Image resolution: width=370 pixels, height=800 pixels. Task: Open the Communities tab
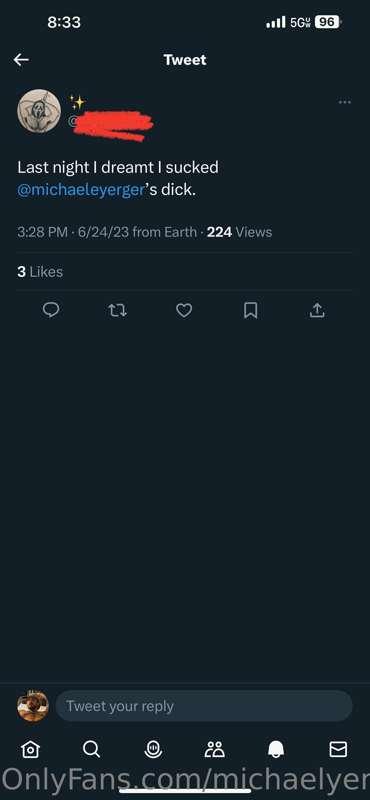[x=214, y=749]
